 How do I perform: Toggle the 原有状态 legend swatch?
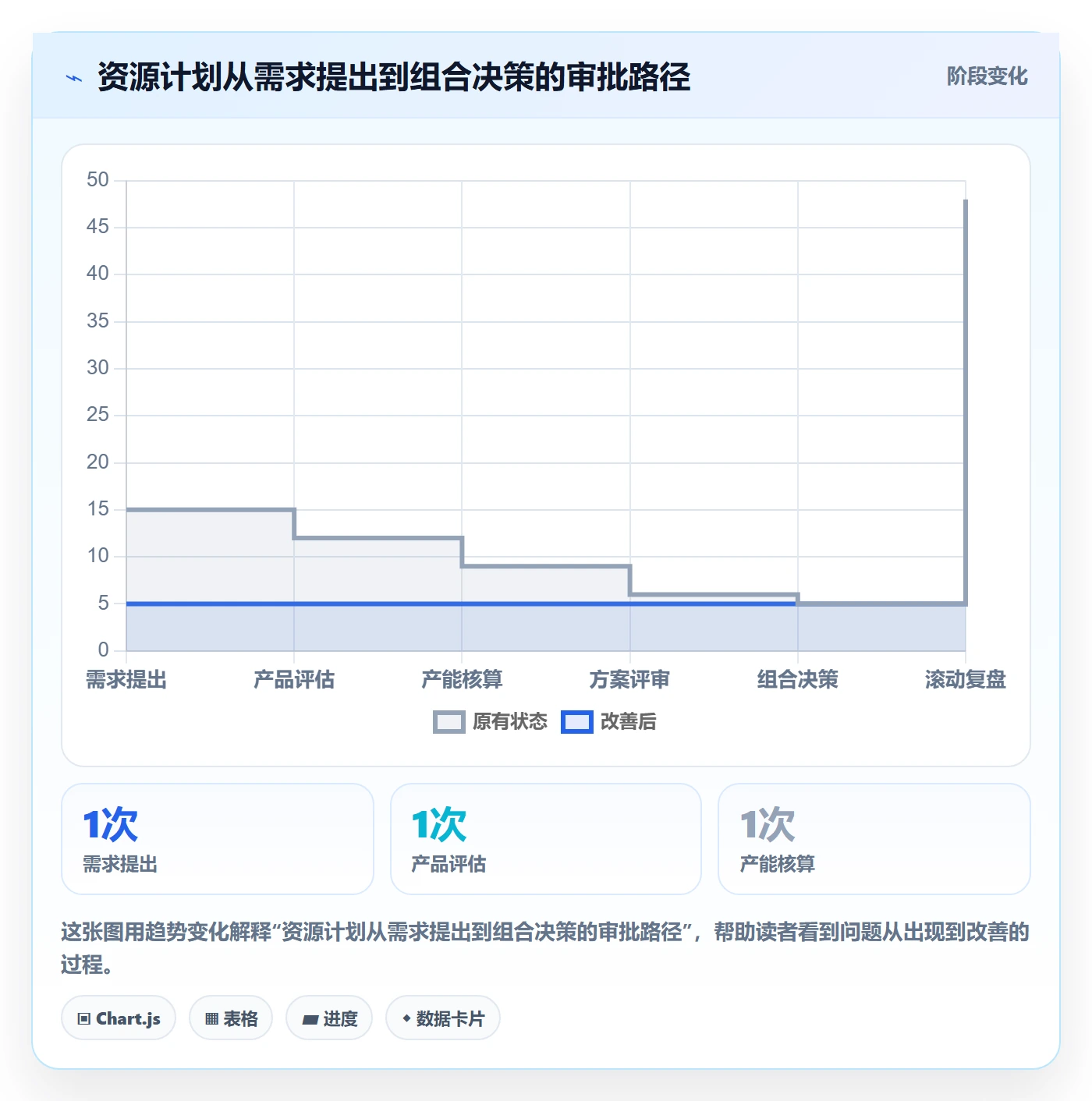click(448, 722)
